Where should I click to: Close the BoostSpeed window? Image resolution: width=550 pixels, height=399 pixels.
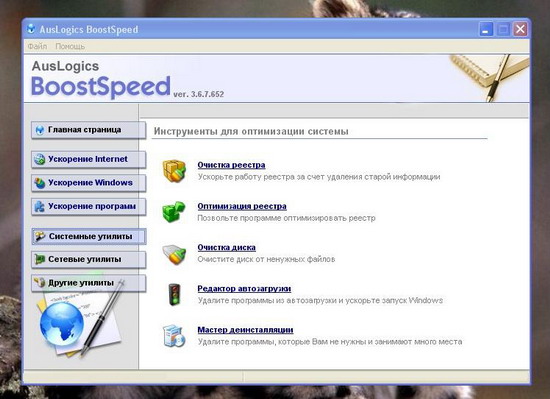point(520,29)
